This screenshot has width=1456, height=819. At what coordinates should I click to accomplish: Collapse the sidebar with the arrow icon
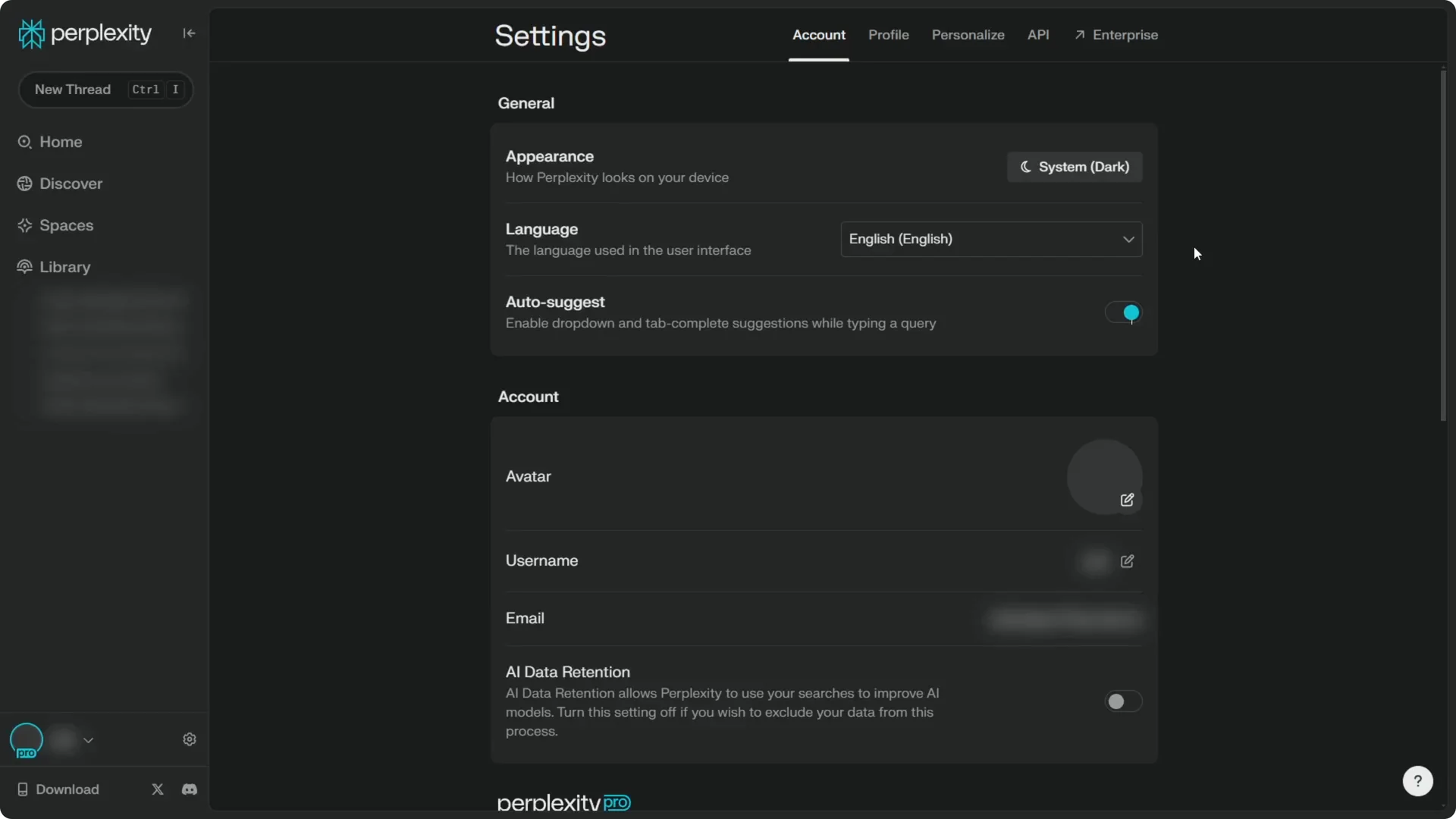pyautogui.click(x=189, y=33)
